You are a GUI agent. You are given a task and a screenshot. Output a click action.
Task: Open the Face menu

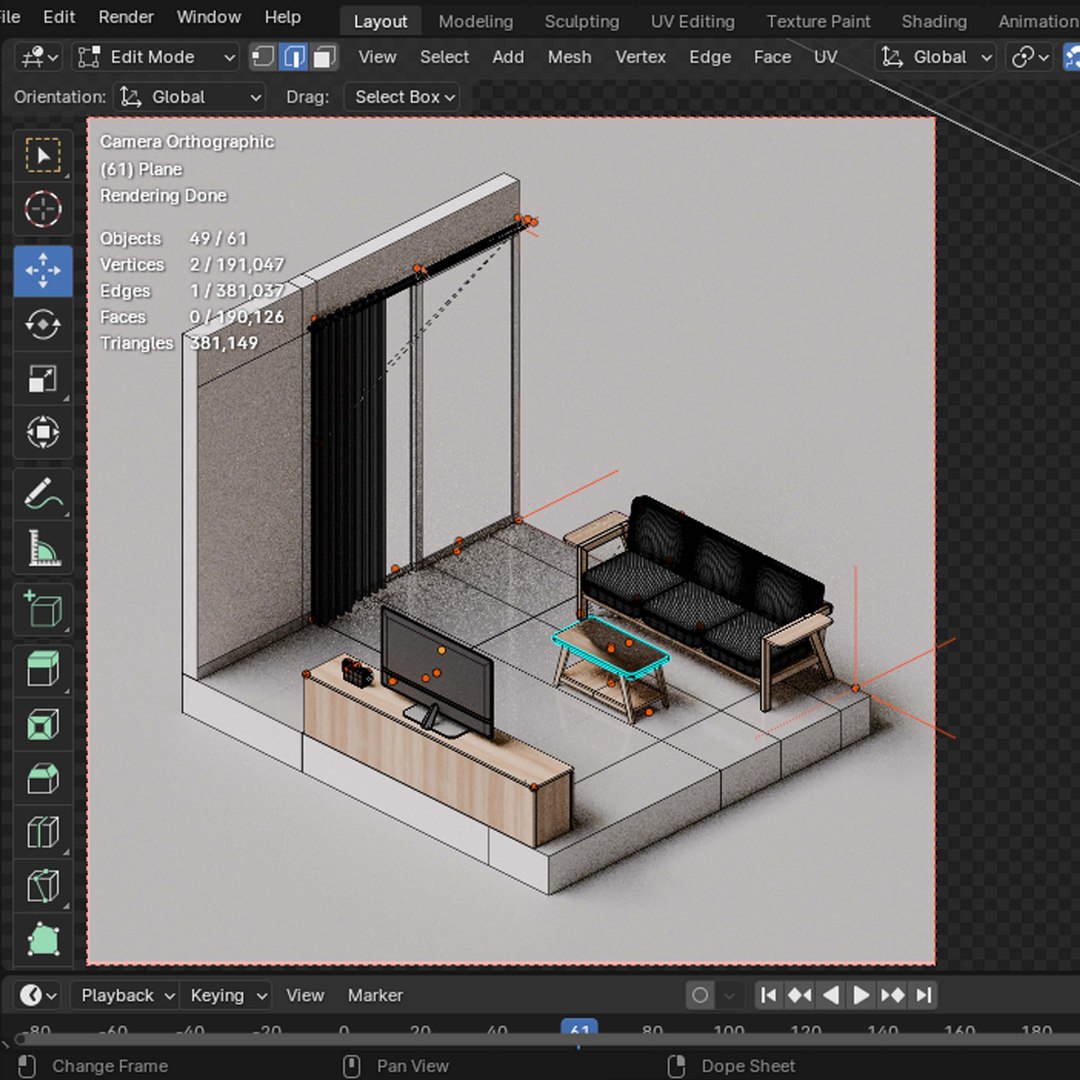(772, 57)
